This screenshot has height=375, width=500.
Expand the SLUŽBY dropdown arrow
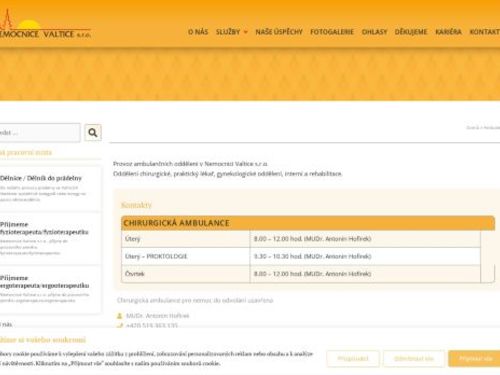246,32
